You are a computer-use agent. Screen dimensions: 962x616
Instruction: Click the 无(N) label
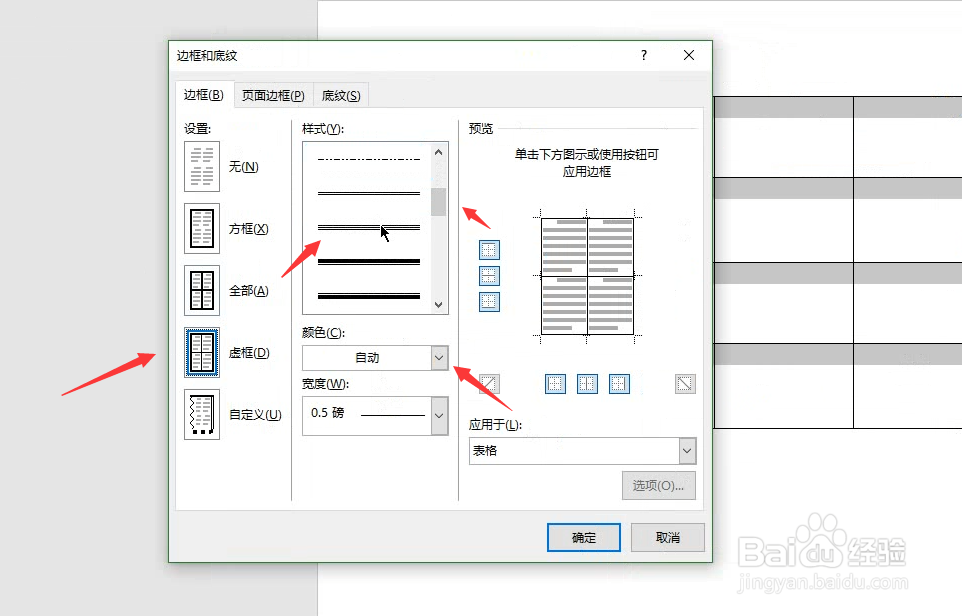click(244, 167)
